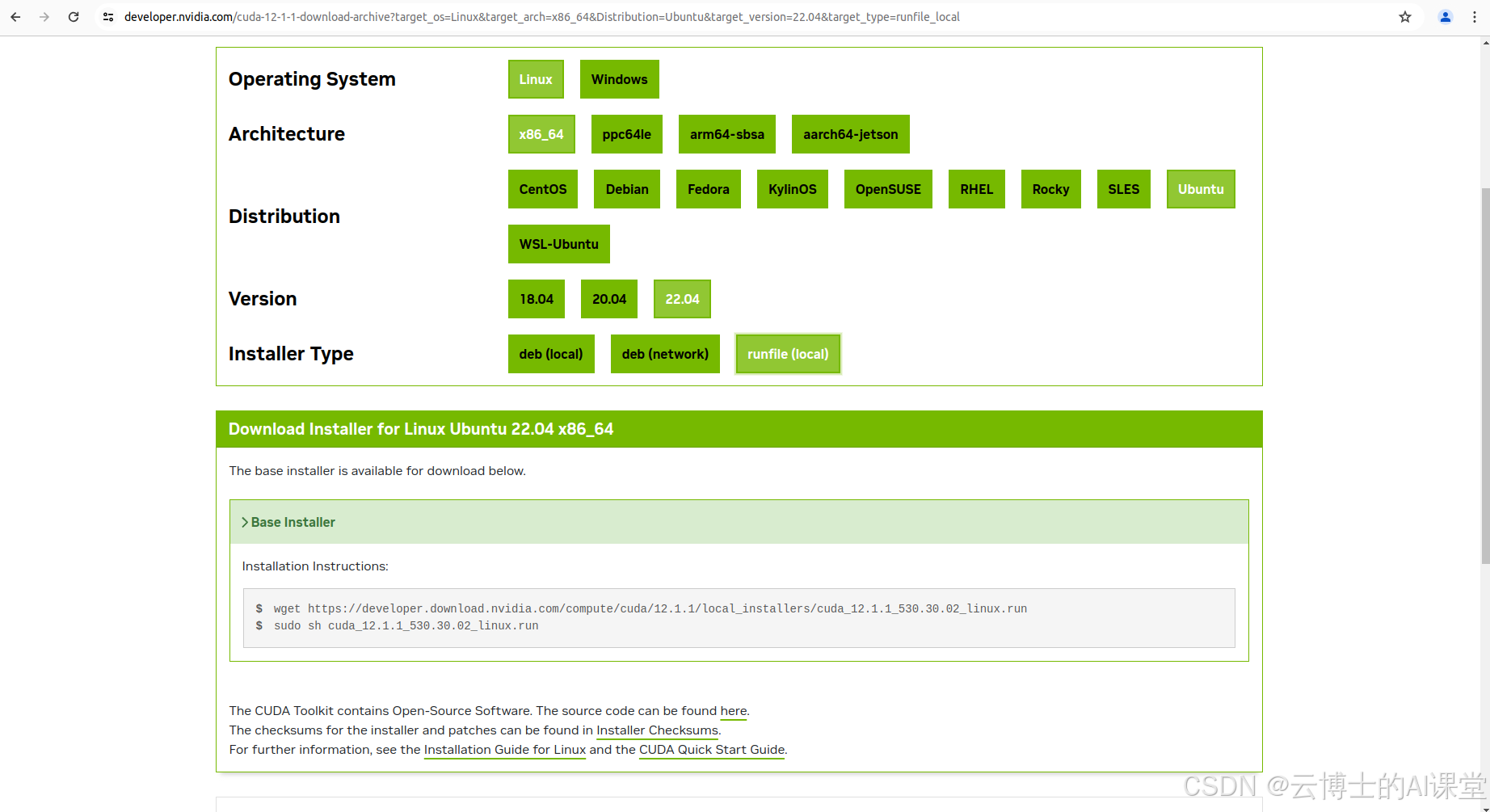The image size is (1490, 812).
Task: Choose arm64-sbsa architecture
Action: click(727, 134)
